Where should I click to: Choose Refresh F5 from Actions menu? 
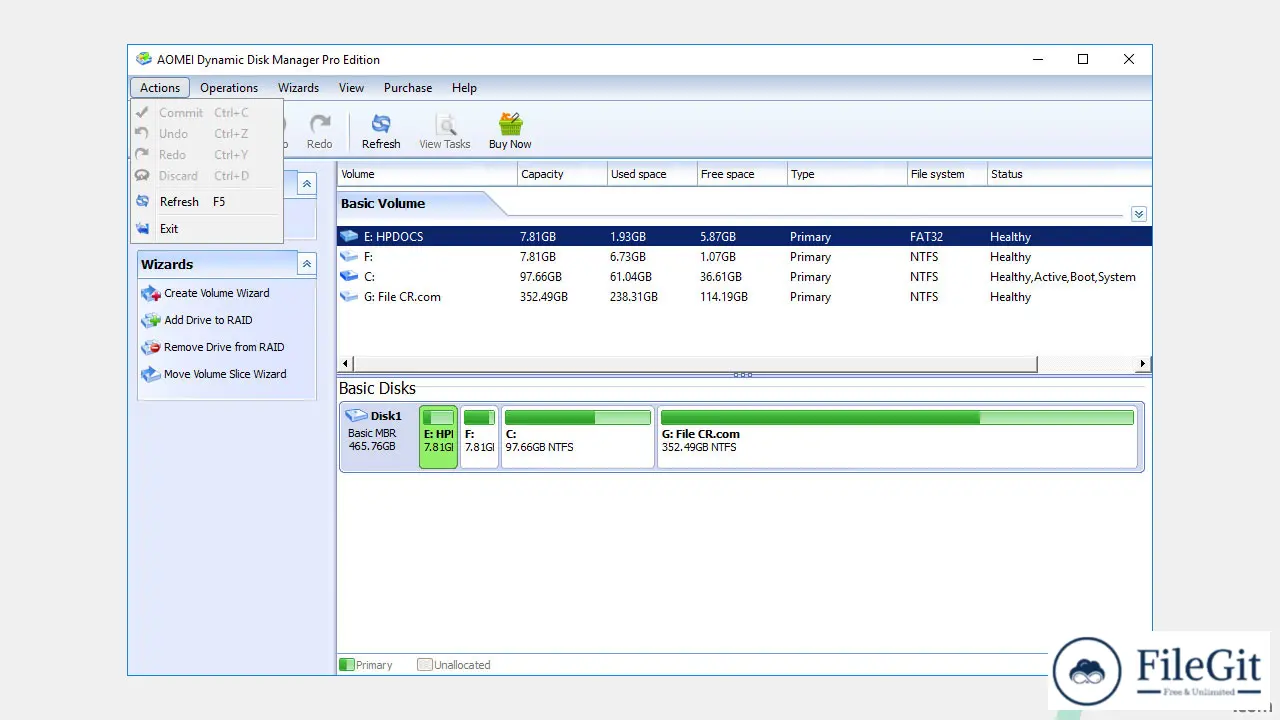pos(207,202)
